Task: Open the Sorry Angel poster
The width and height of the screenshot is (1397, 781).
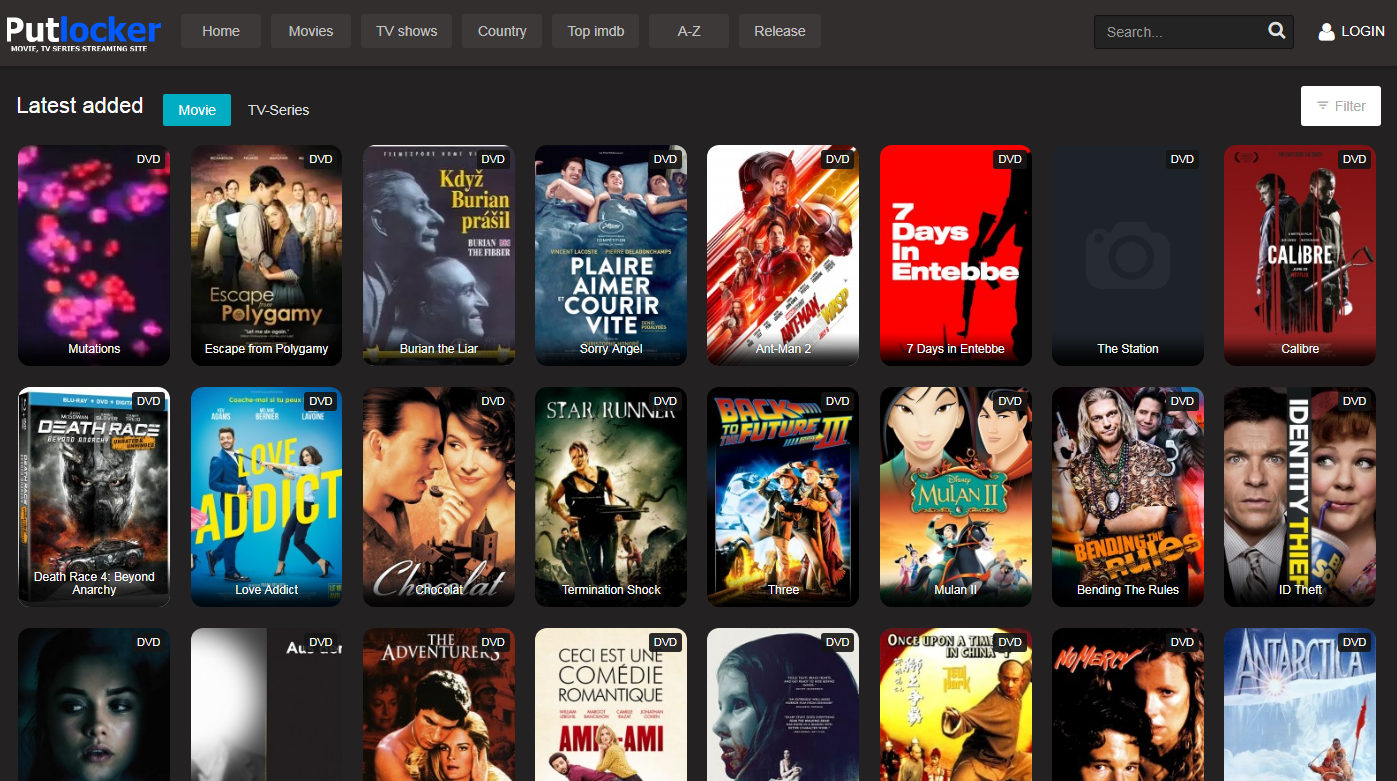Action: [611, 256]
